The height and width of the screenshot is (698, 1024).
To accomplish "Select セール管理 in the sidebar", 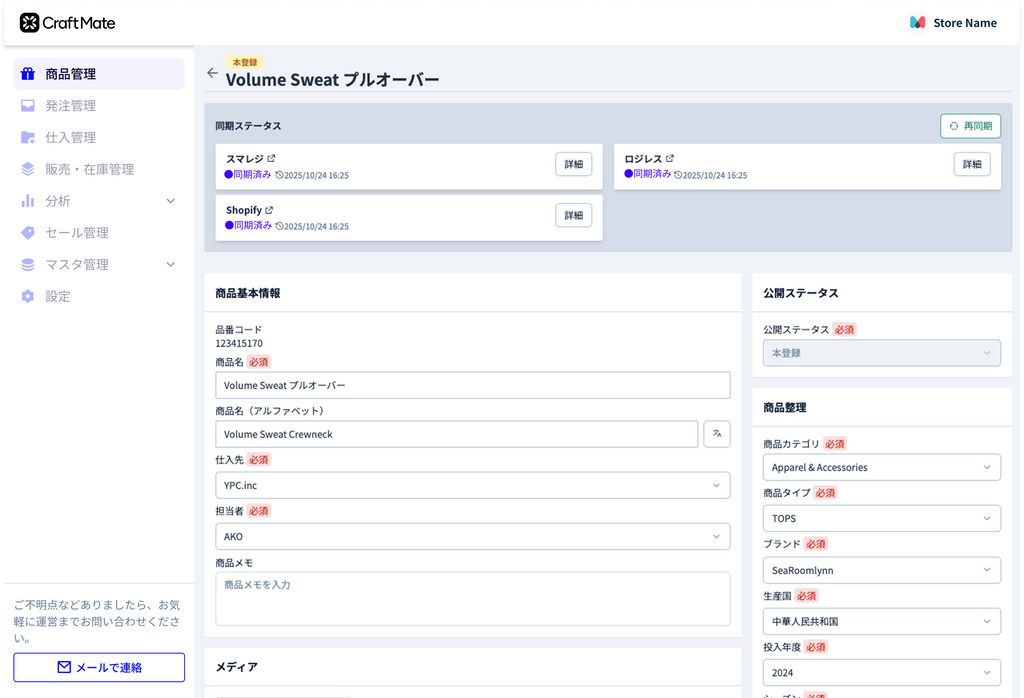I will 76,233.
